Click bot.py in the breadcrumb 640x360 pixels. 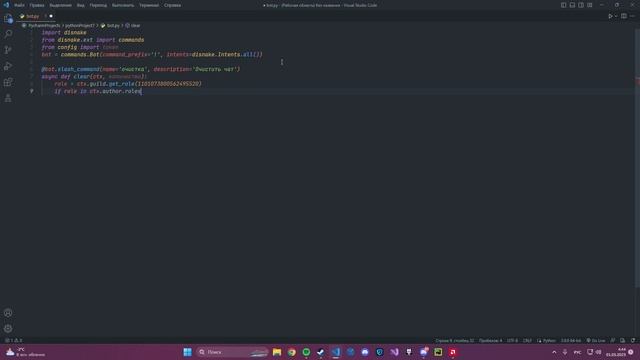(113, 25)
